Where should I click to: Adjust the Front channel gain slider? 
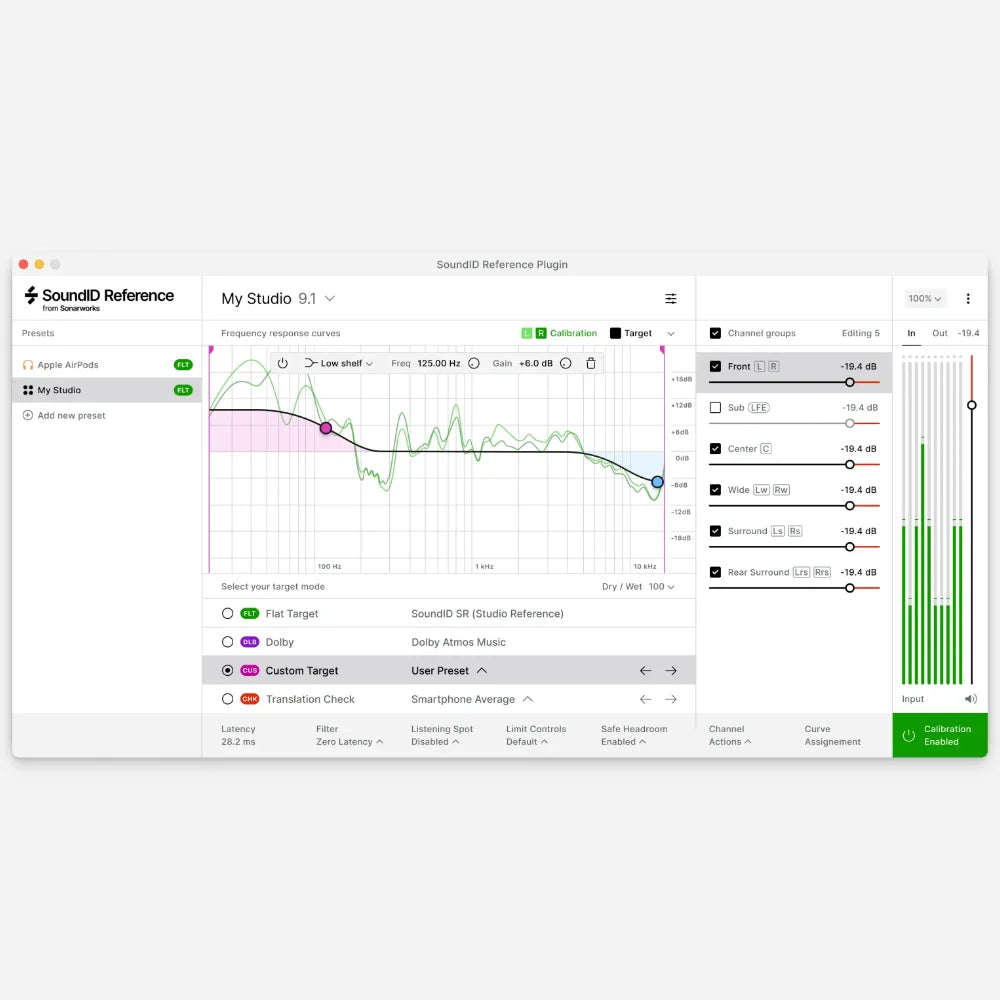(850, 381)
